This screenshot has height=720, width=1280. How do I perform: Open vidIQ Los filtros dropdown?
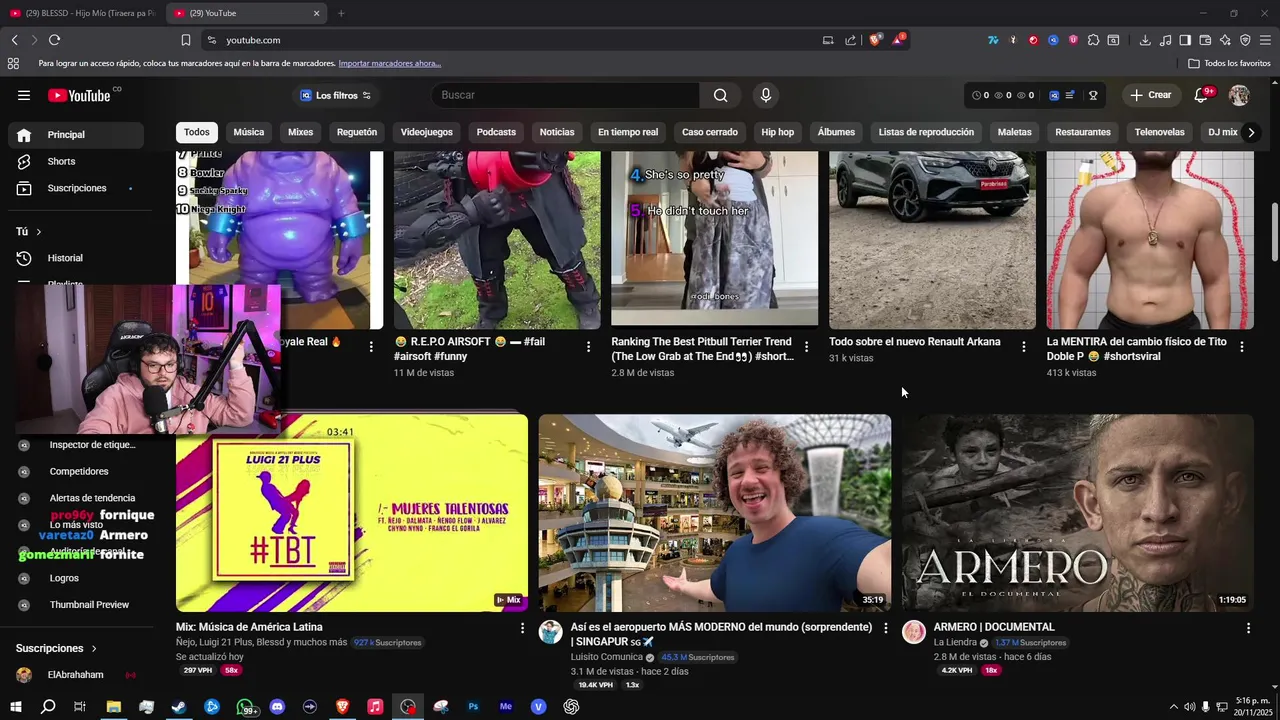[x=336, y=95]
